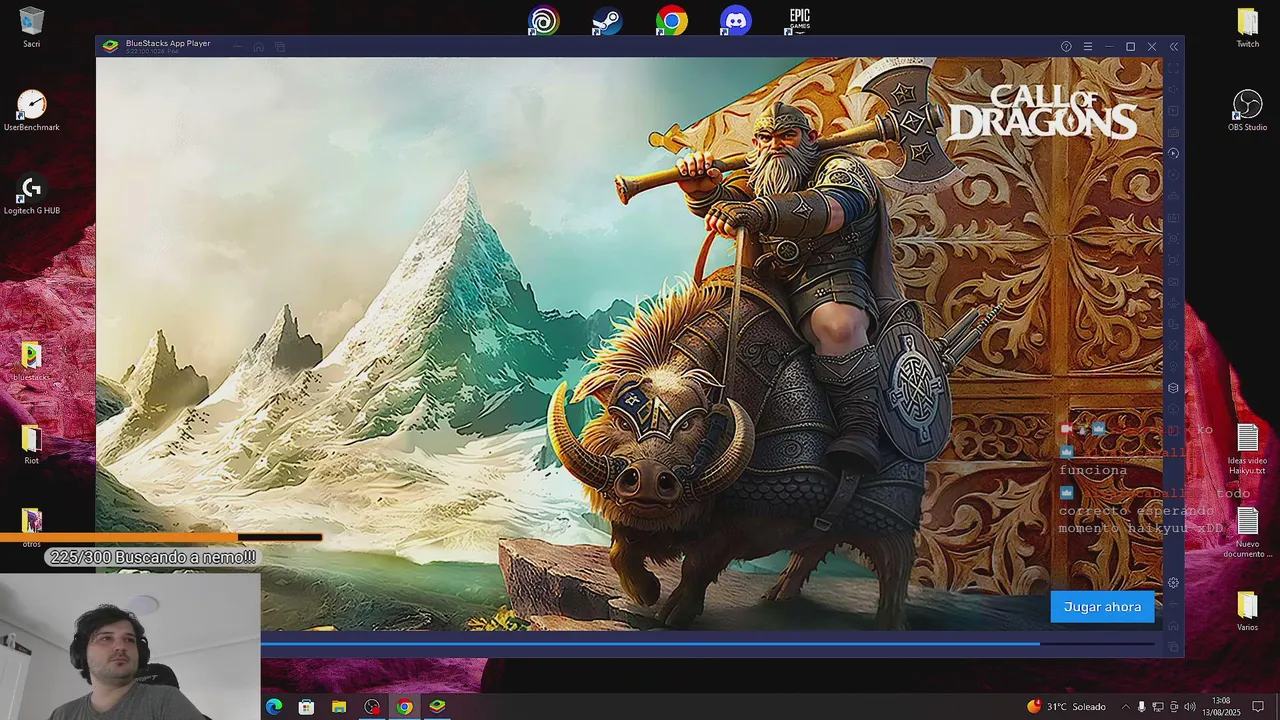Image resolution: width=1280 pixels, height=720 pixels.
Task: Open BlueStacks help question-mark icon
Action: (x=1066, y=47)
